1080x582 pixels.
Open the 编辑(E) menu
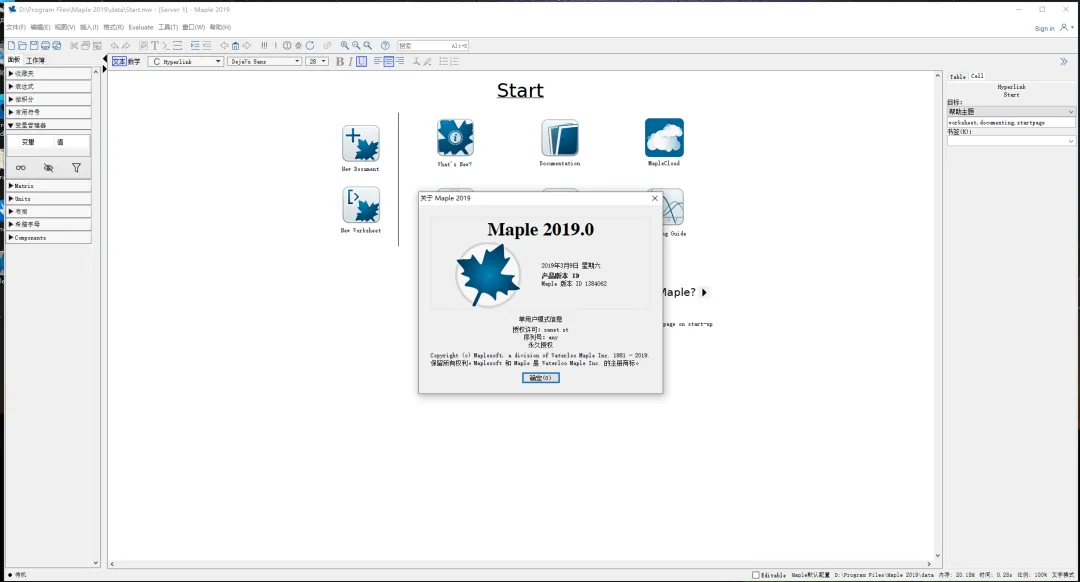click(40, 28)
